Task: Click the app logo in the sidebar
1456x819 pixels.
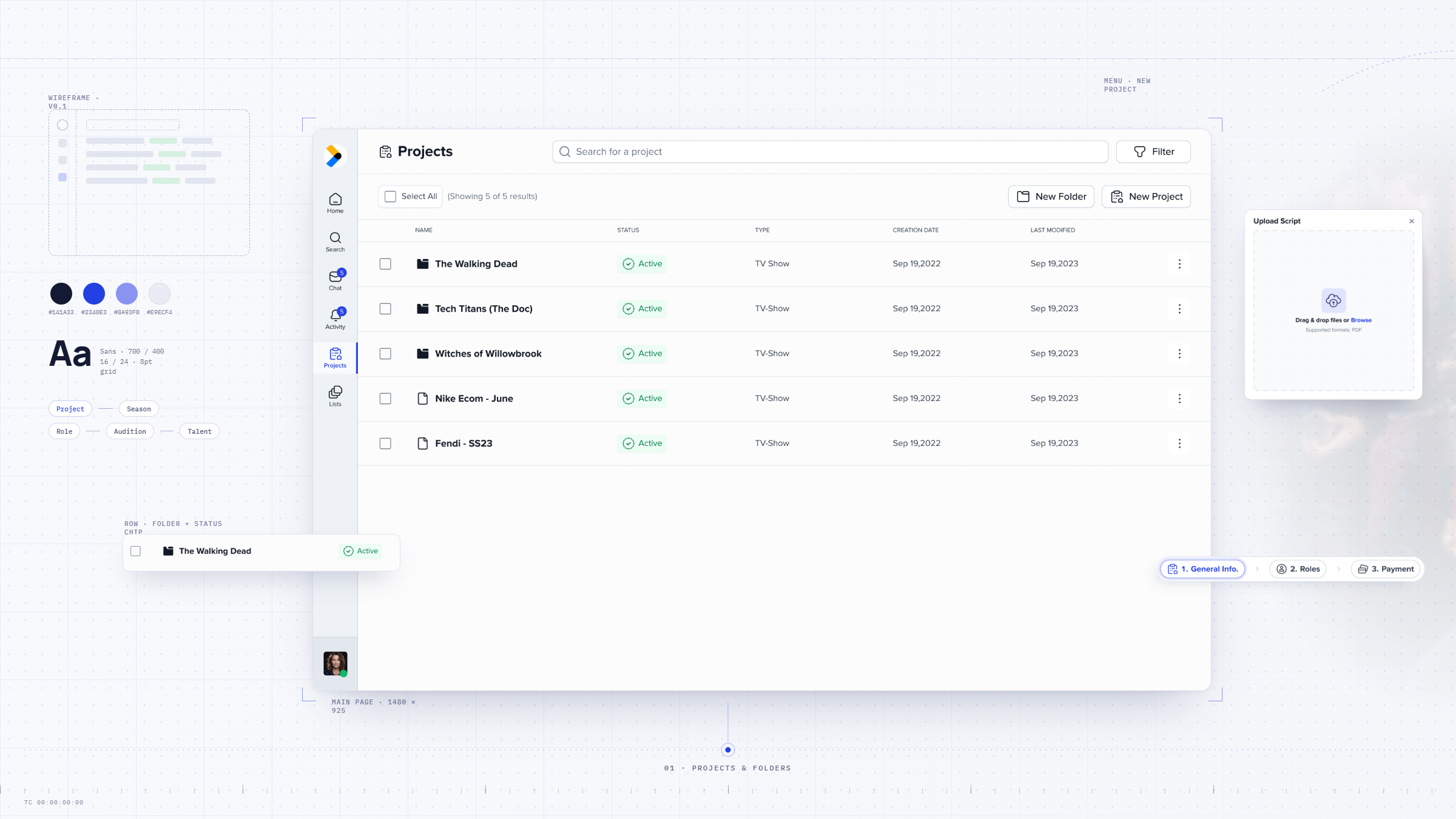Action: point(334,156)
